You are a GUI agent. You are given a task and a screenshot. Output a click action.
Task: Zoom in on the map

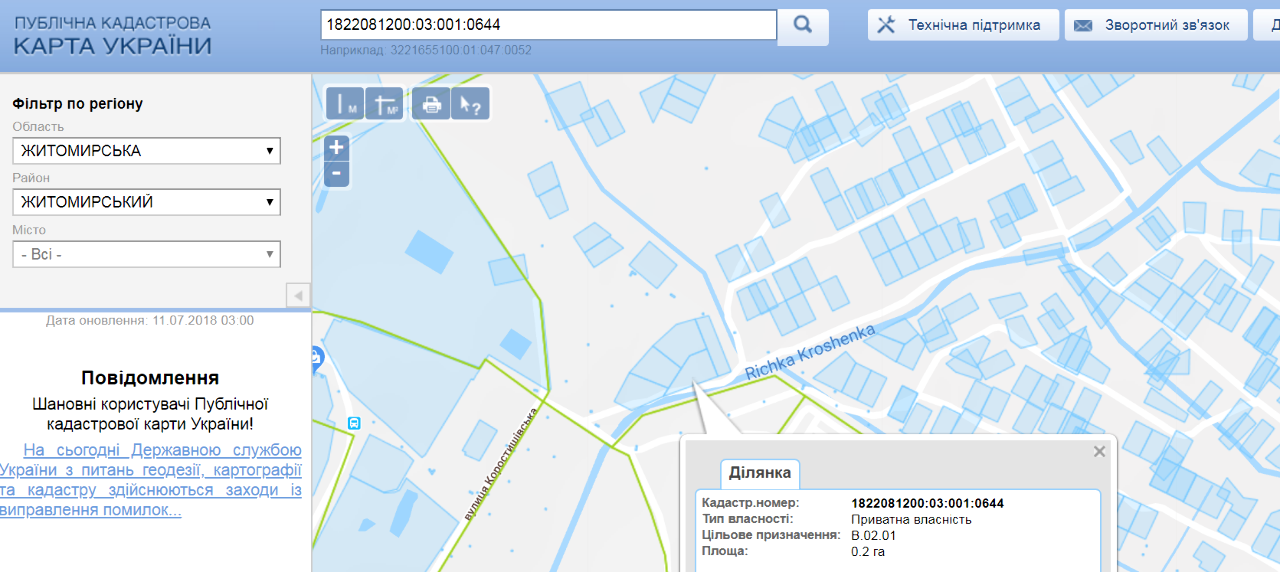(x=337, y=148)
